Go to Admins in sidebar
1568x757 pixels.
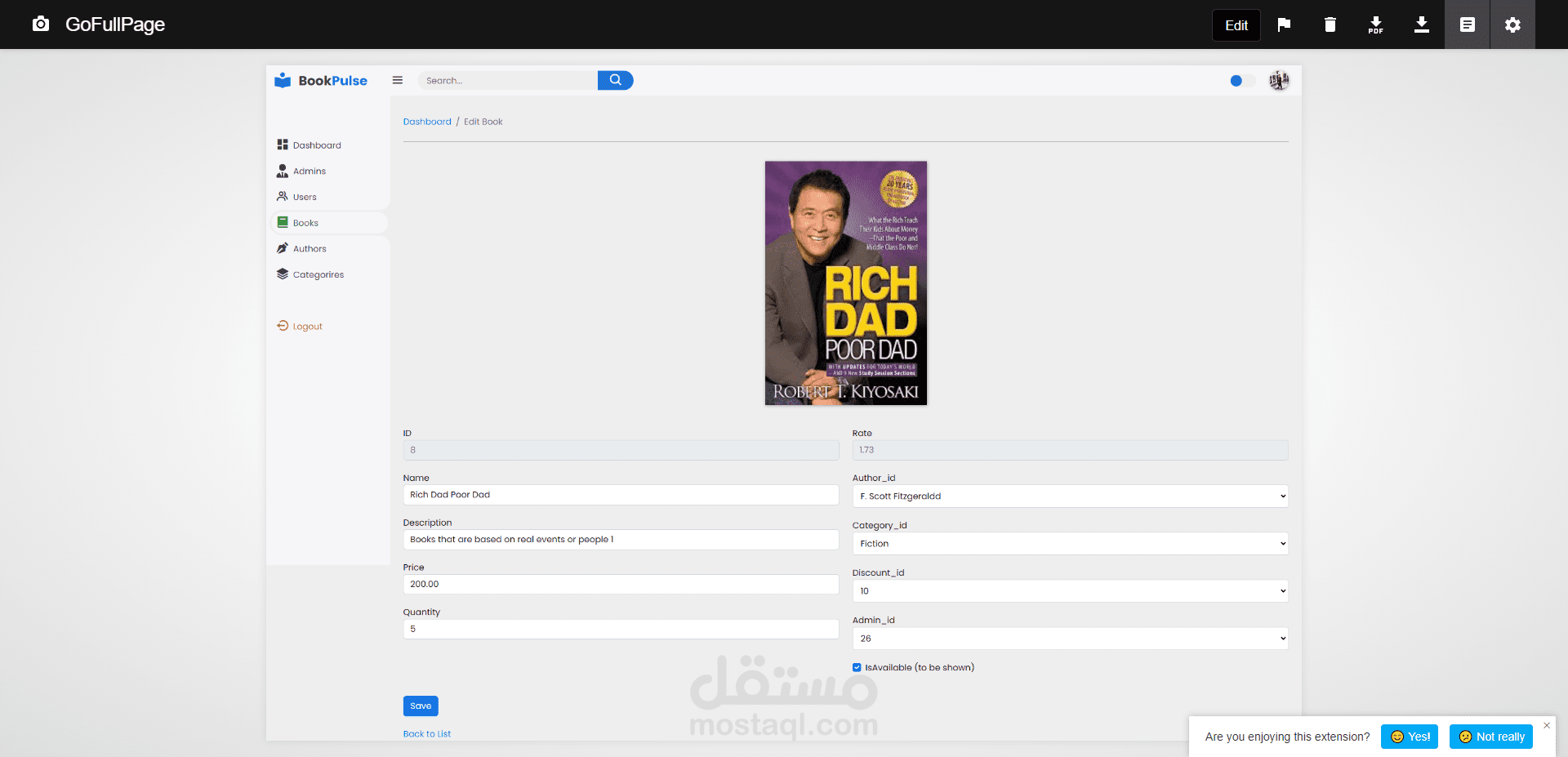pos(310,171)
